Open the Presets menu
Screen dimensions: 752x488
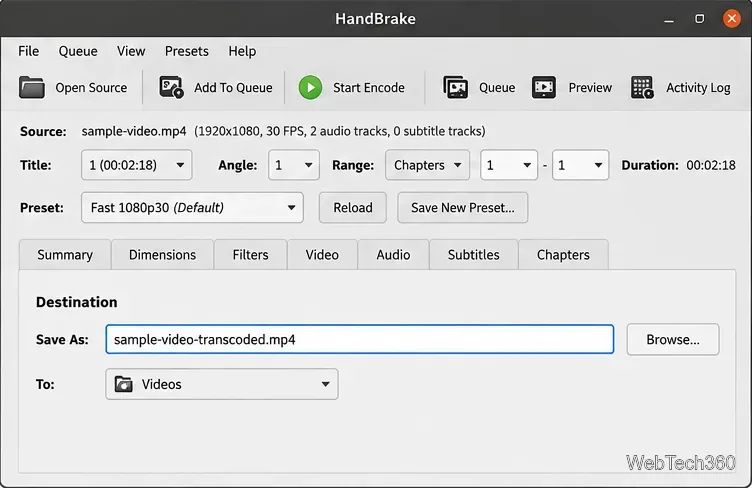point(187,51)
